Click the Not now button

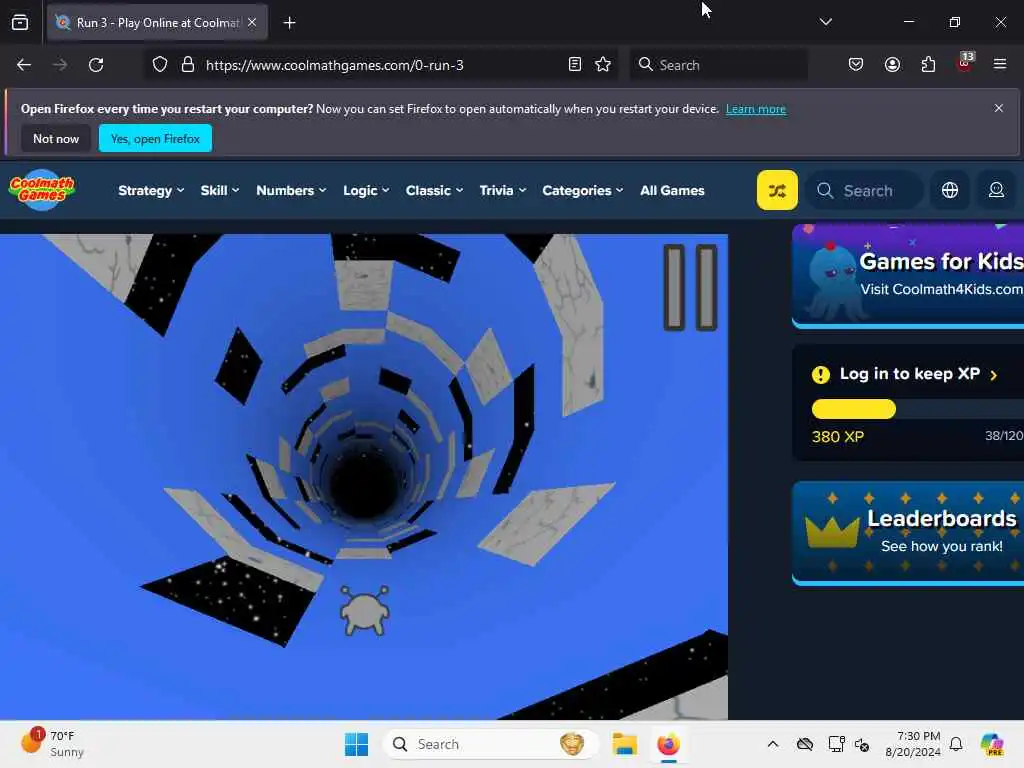click(x=56, y=138)
